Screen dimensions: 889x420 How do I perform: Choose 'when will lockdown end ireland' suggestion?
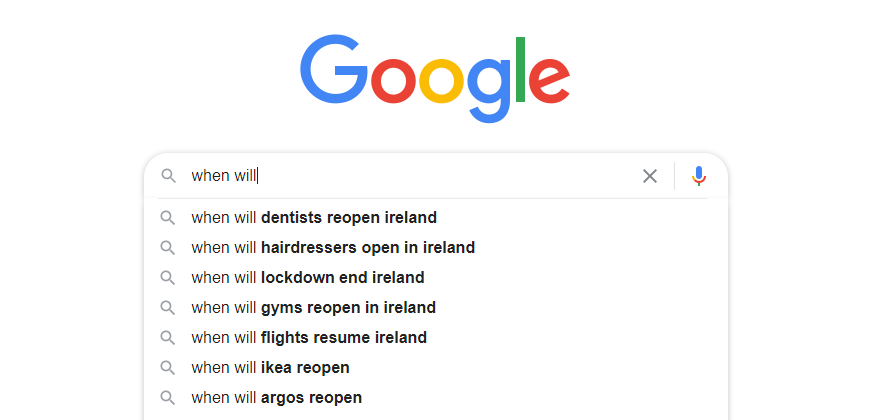coord(435,278)
